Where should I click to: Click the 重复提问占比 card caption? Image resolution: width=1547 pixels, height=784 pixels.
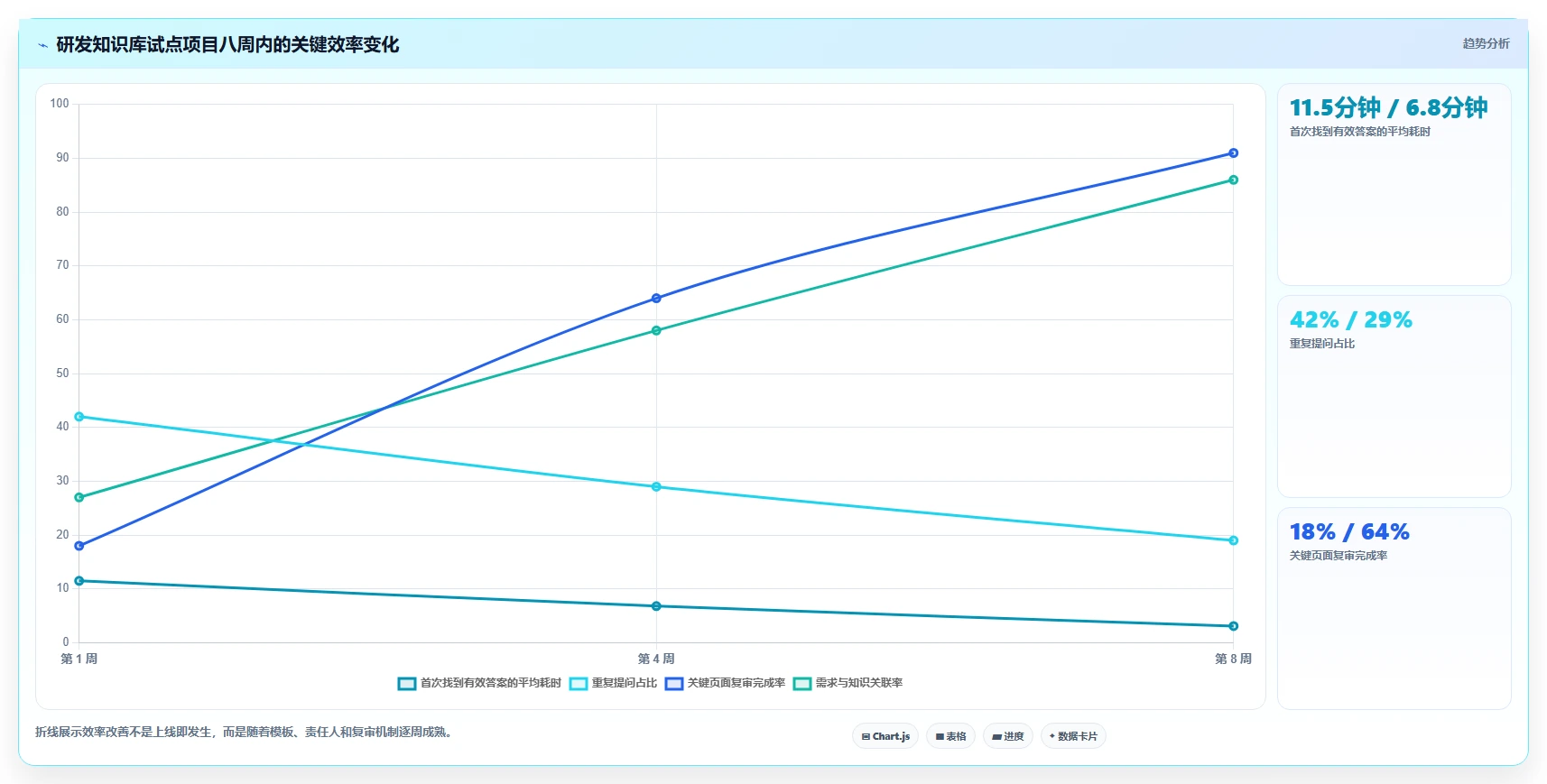(1321, 344)
